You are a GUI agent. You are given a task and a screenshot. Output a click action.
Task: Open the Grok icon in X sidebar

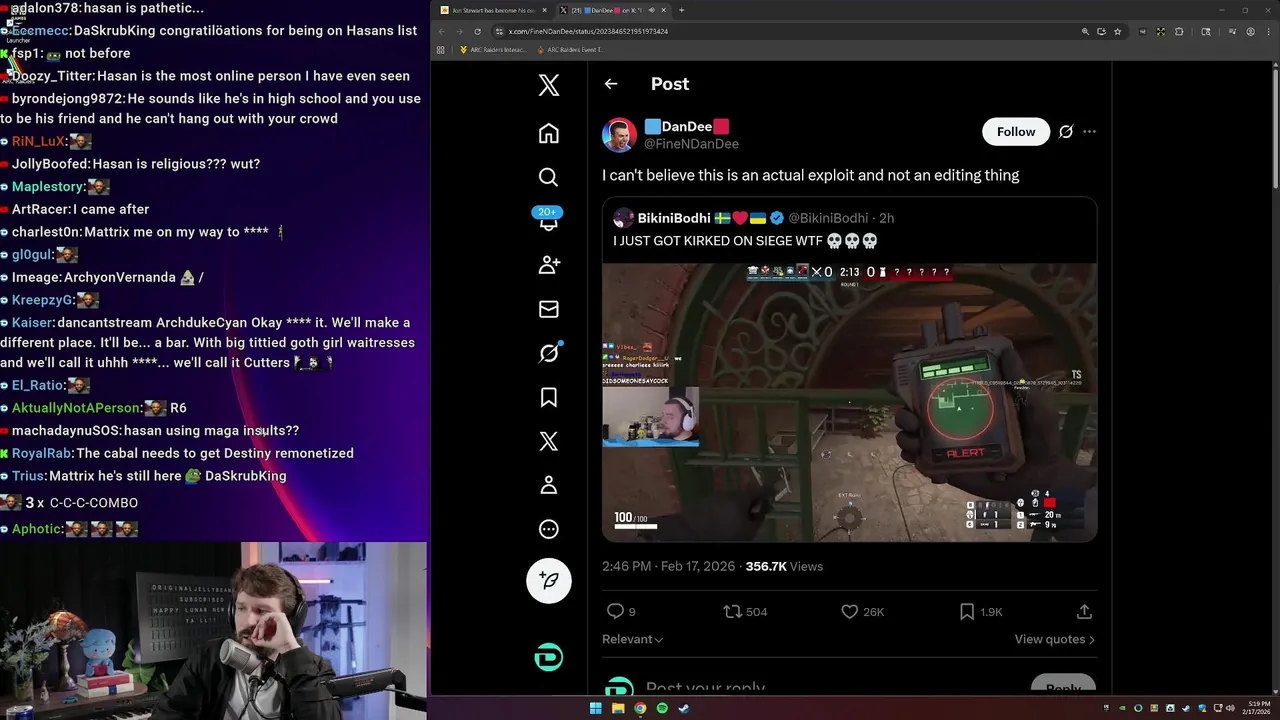click(549, 353)
